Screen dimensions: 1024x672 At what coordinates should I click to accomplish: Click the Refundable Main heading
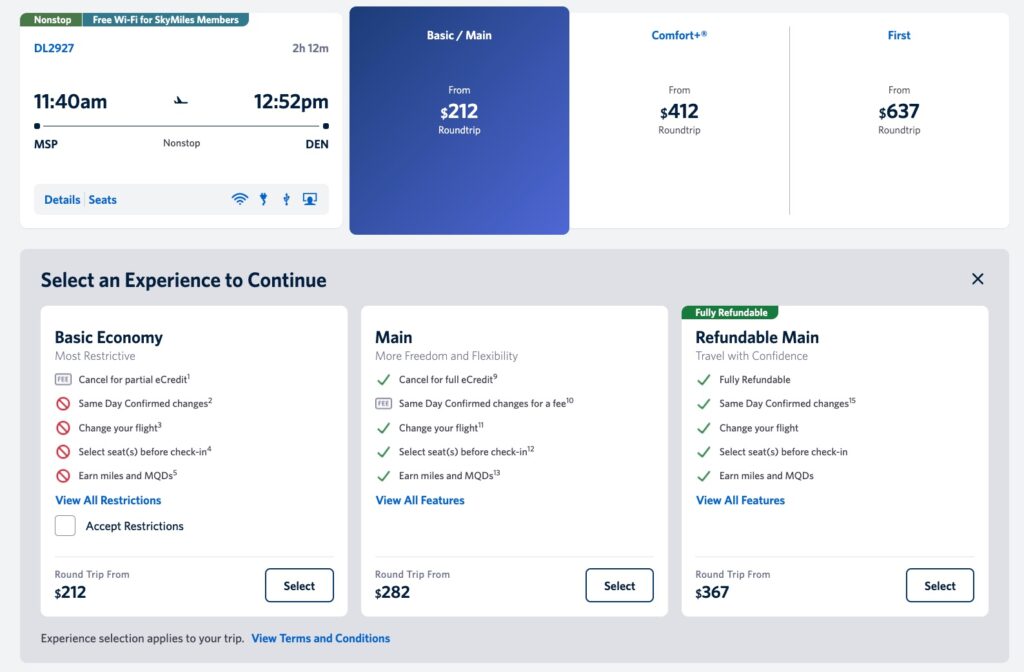pyautogui.click(x=757, y=338)
